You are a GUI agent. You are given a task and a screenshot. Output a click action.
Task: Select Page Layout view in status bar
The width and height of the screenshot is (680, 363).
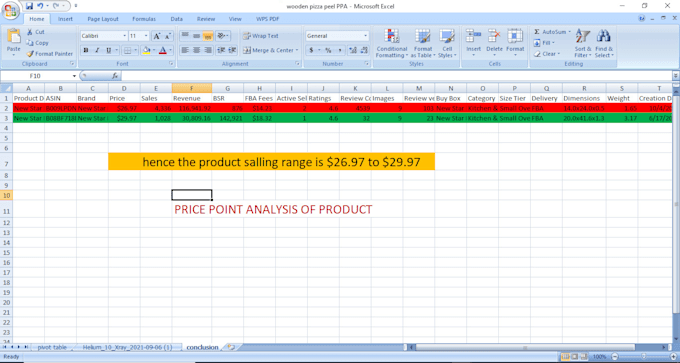click(x=575, y=356)
